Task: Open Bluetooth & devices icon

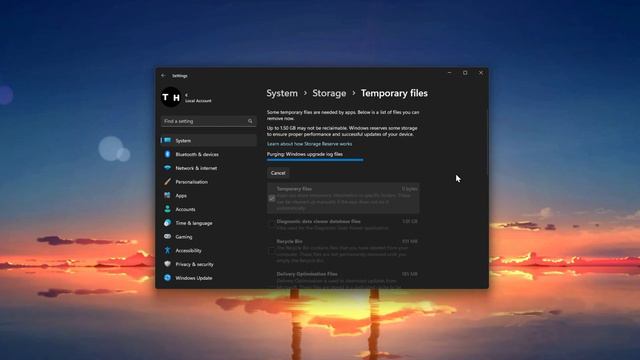Action: click(167, 154)
